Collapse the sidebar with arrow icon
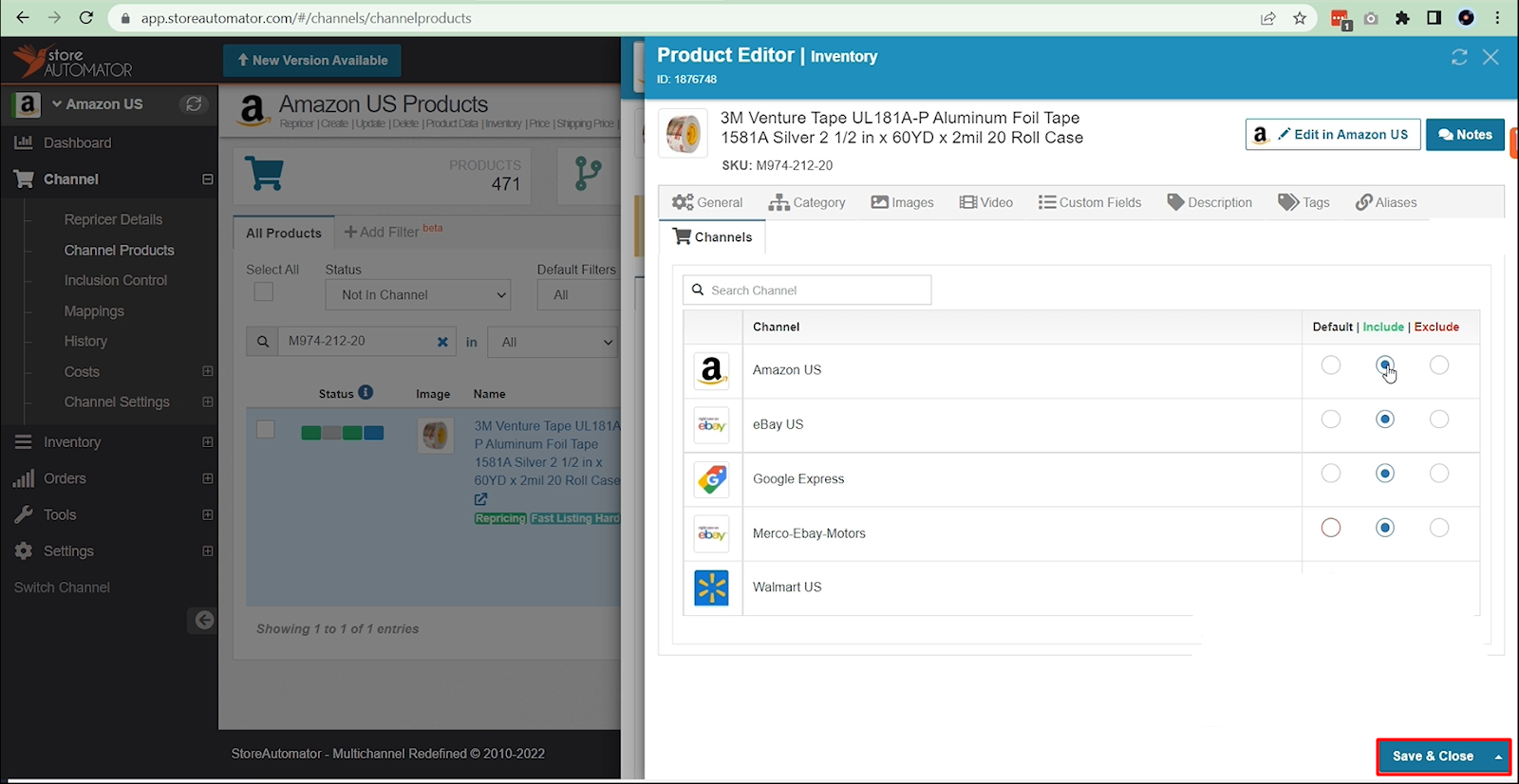This screenshot has height=784, width=1519. (x=203, y=621)
